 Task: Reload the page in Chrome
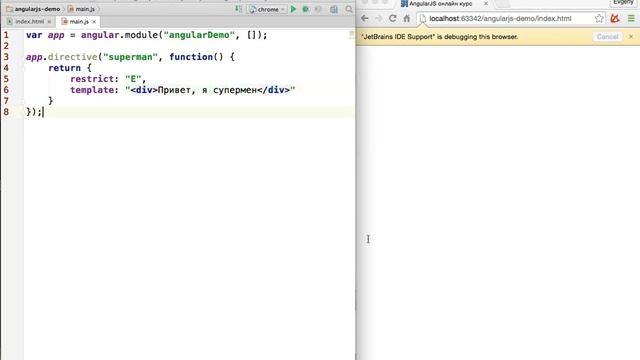click(x=393, y=18)
